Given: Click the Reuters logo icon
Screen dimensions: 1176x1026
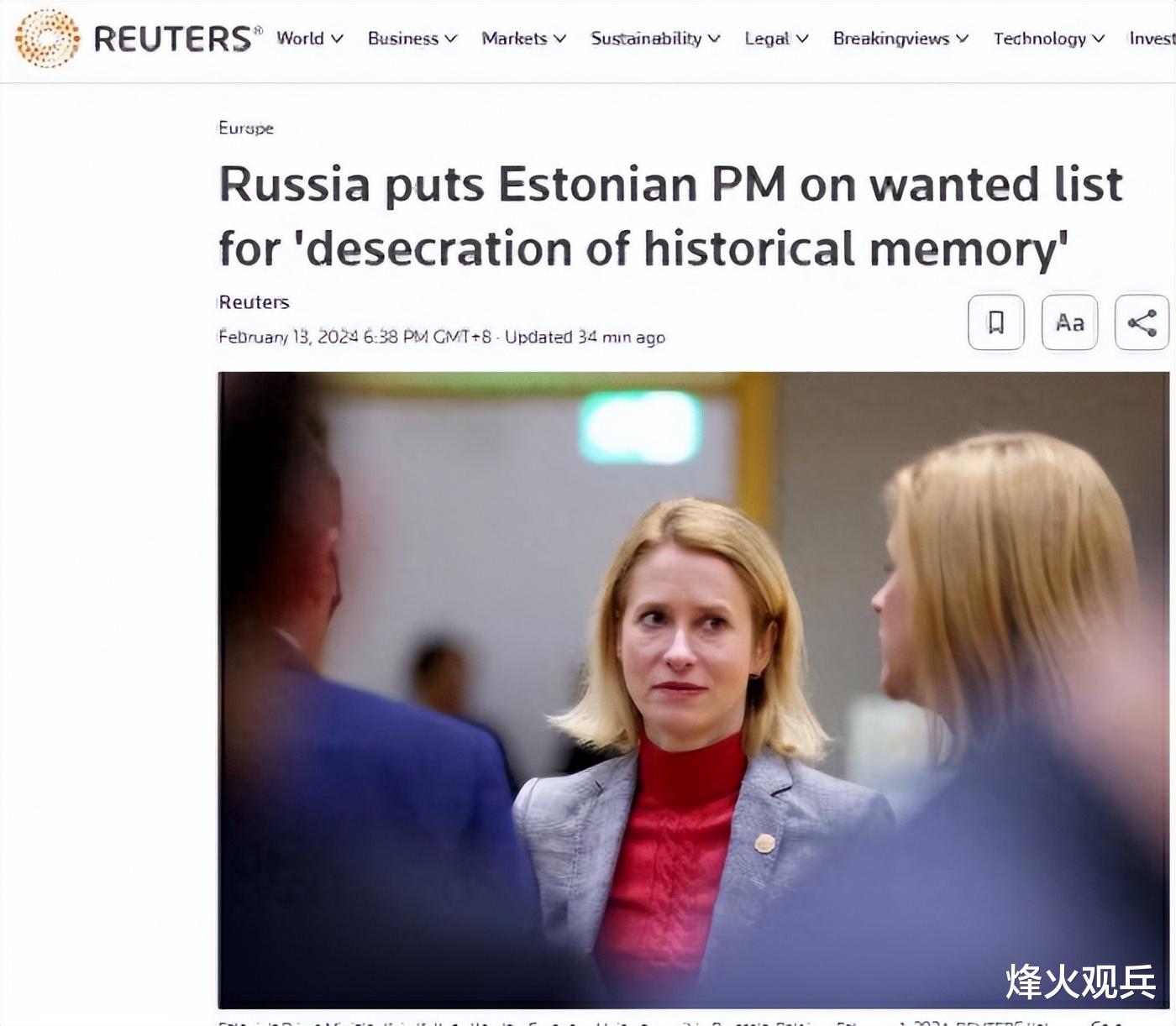Looking at the screenshot, I should [47, 38].
